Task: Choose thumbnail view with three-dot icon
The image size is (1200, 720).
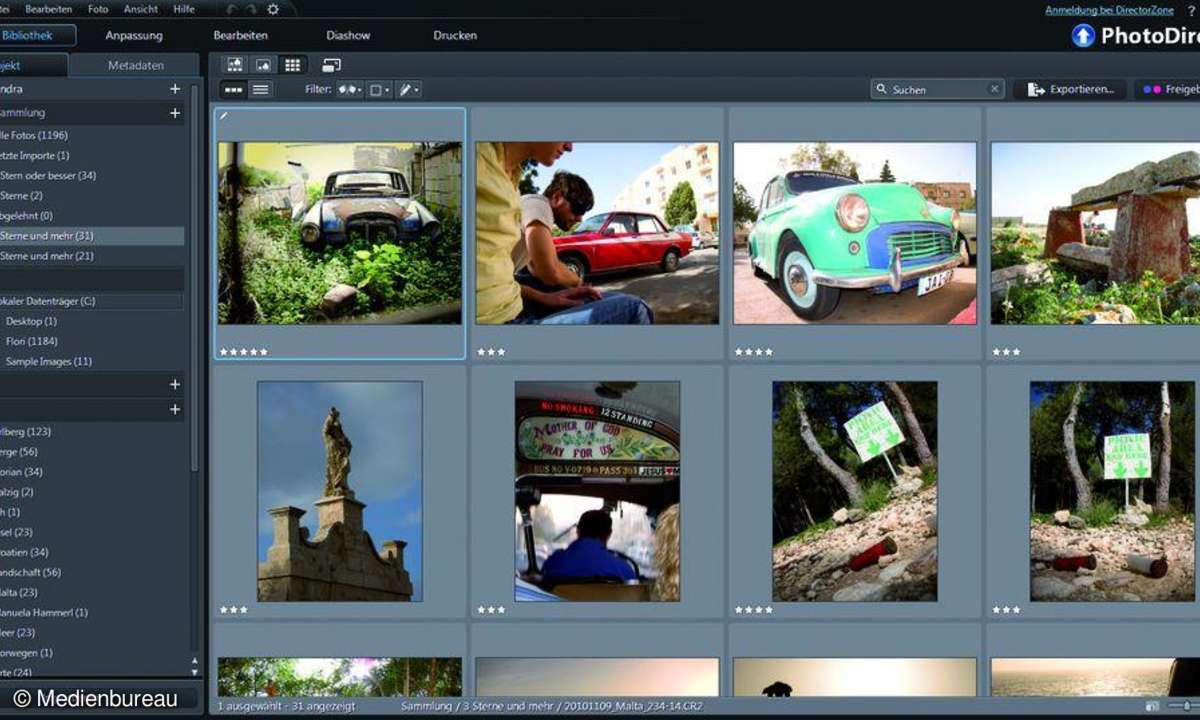Action: [233, 90]
